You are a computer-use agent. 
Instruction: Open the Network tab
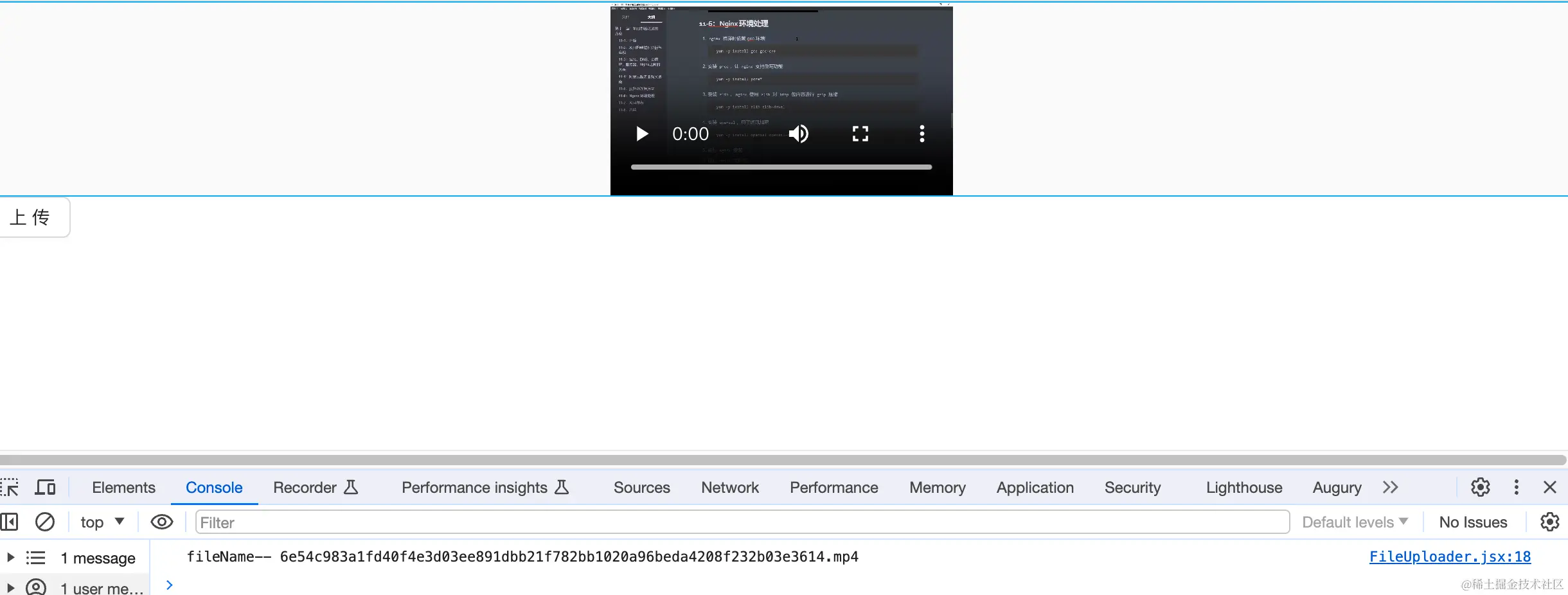click(730, 488)
